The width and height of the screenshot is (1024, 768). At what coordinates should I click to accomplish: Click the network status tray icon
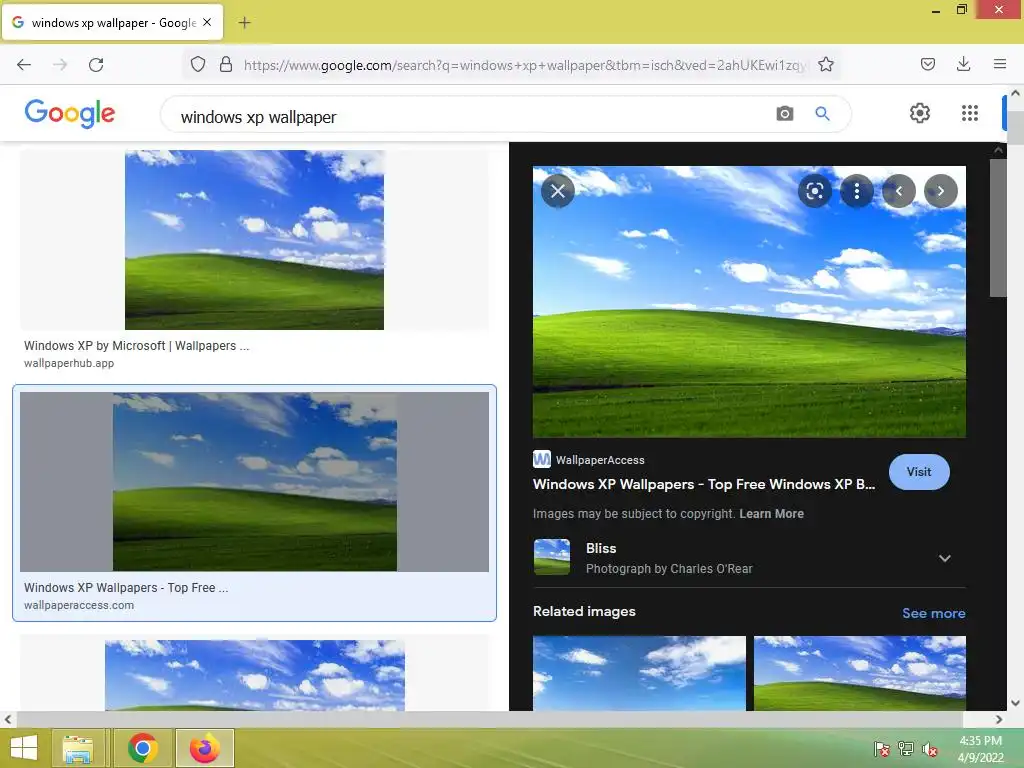[906, 749]
